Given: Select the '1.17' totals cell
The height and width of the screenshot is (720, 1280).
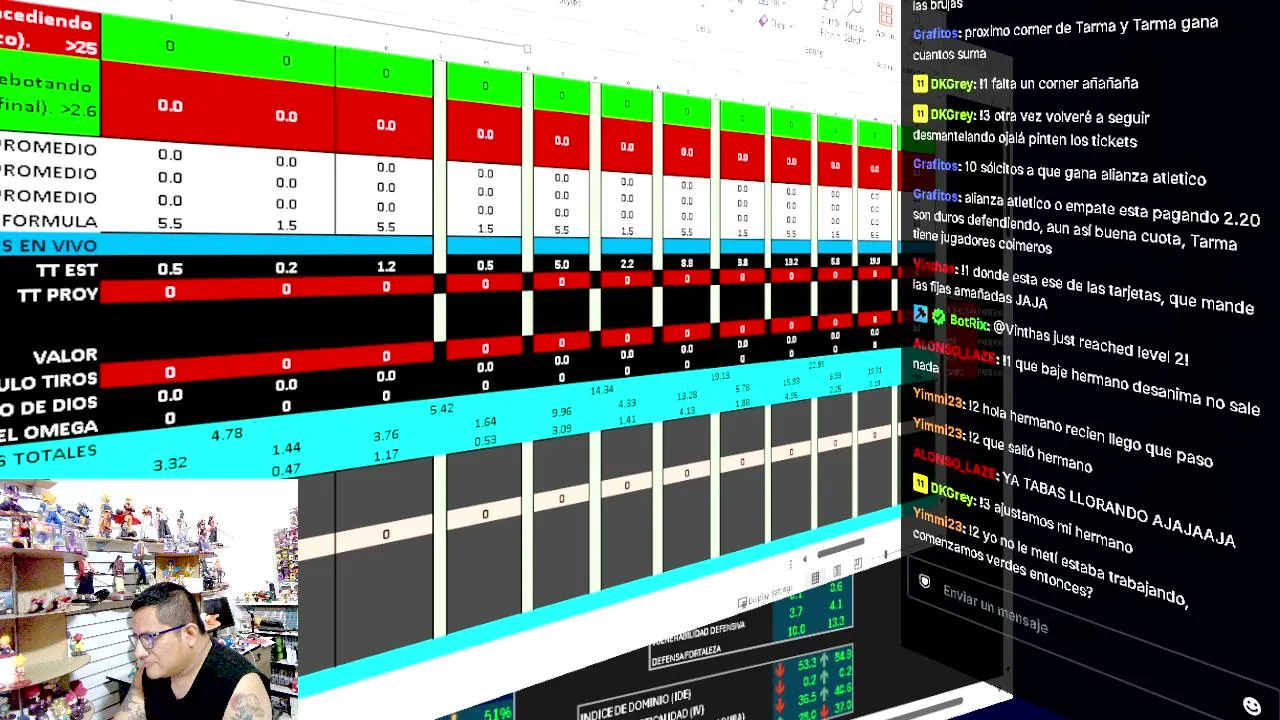Looking at the screenshot, I should click(x=386, y=456).
